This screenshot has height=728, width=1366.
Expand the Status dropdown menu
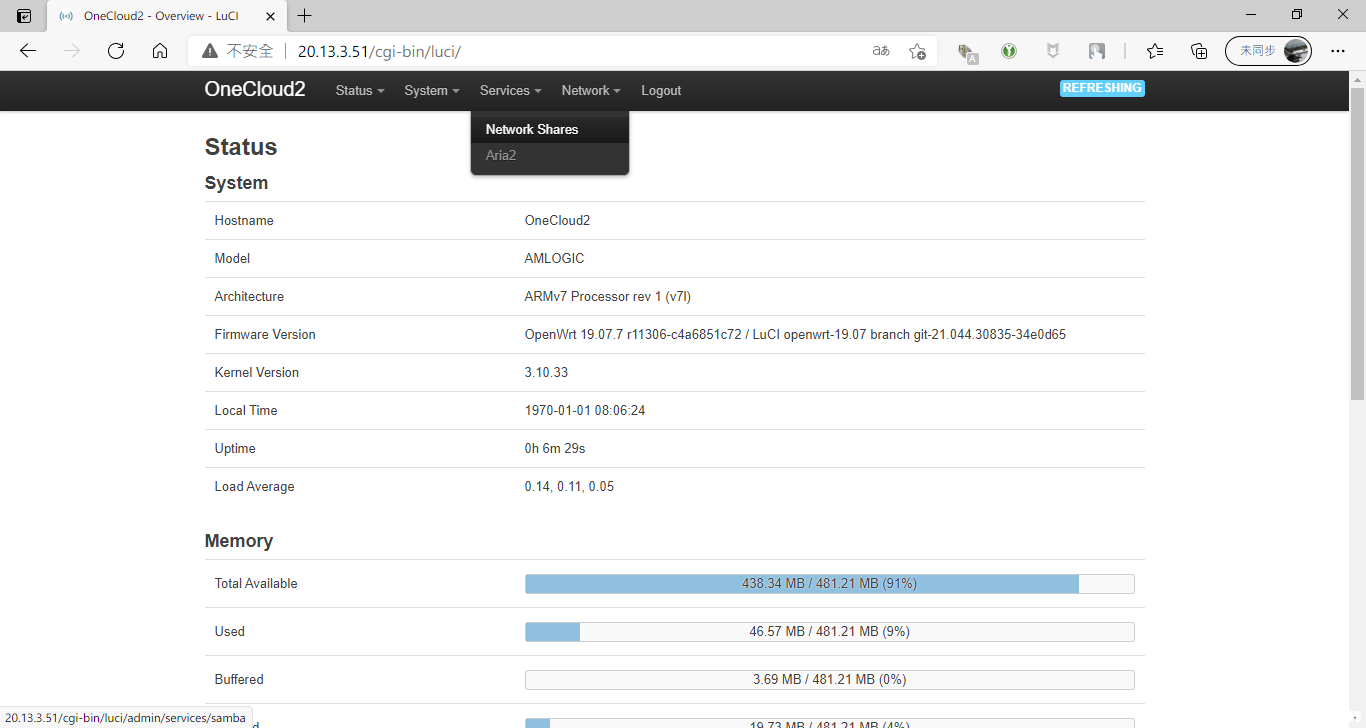coord(360,90)
